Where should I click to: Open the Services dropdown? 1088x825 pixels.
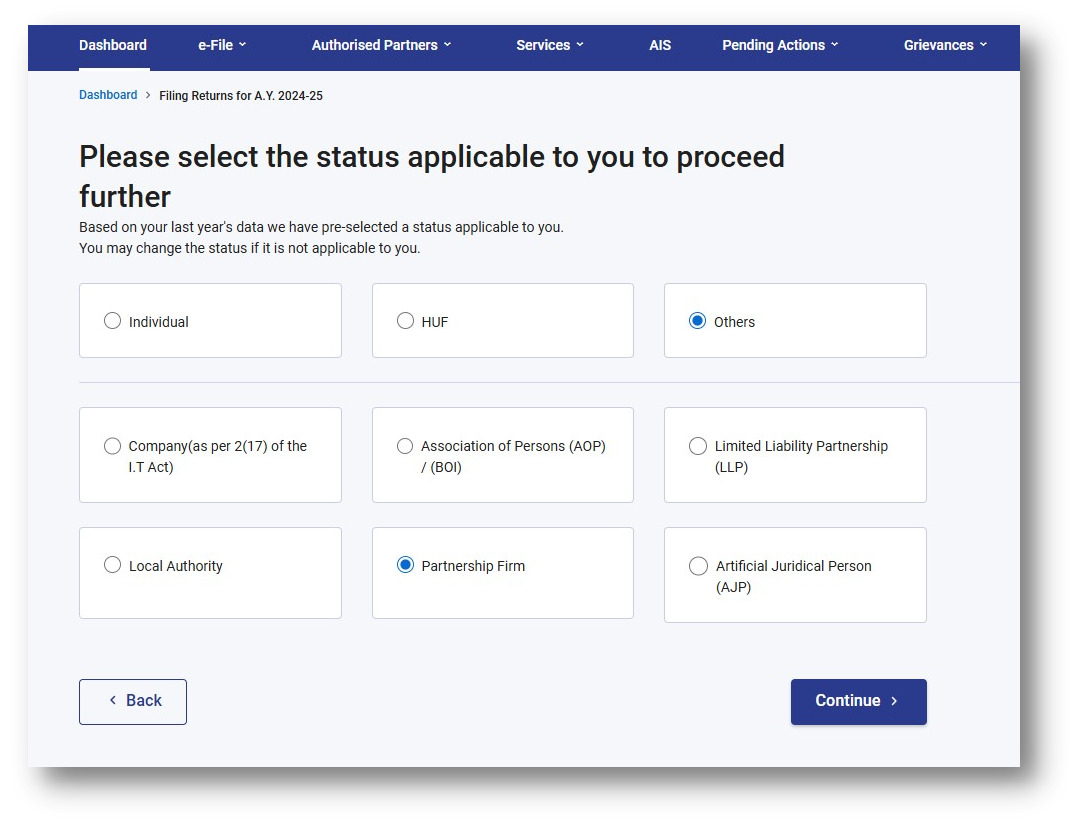click(x=549, y=45)
